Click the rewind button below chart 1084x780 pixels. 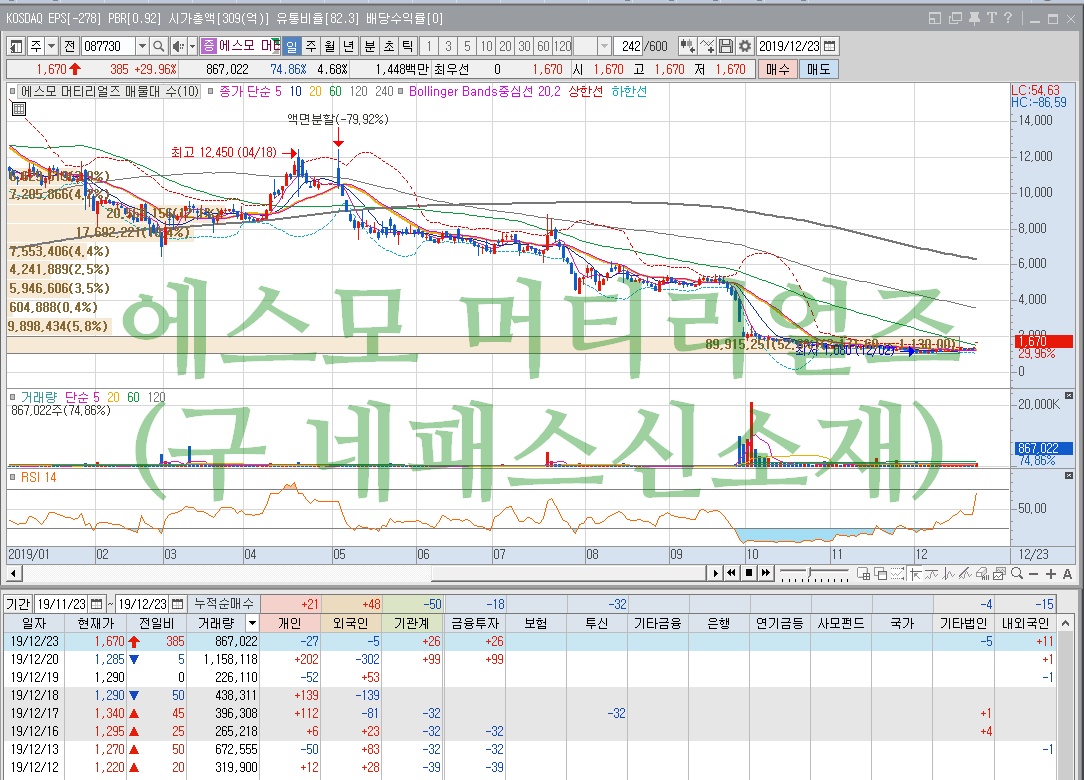(731, 573)
